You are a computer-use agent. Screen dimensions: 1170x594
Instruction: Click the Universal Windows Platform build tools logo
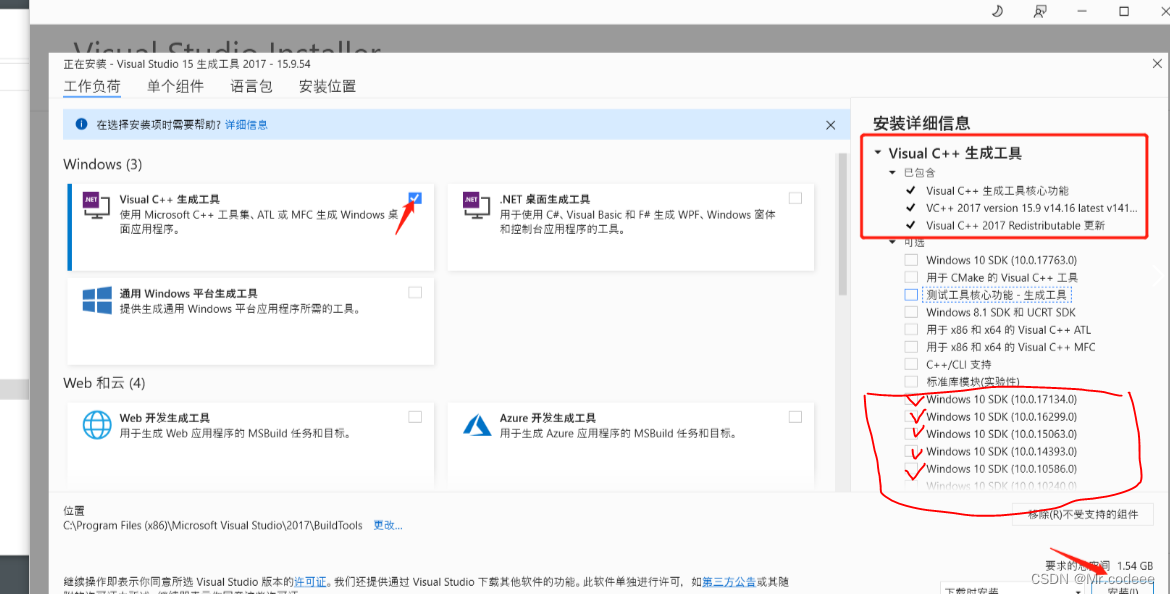click(96, 301)
